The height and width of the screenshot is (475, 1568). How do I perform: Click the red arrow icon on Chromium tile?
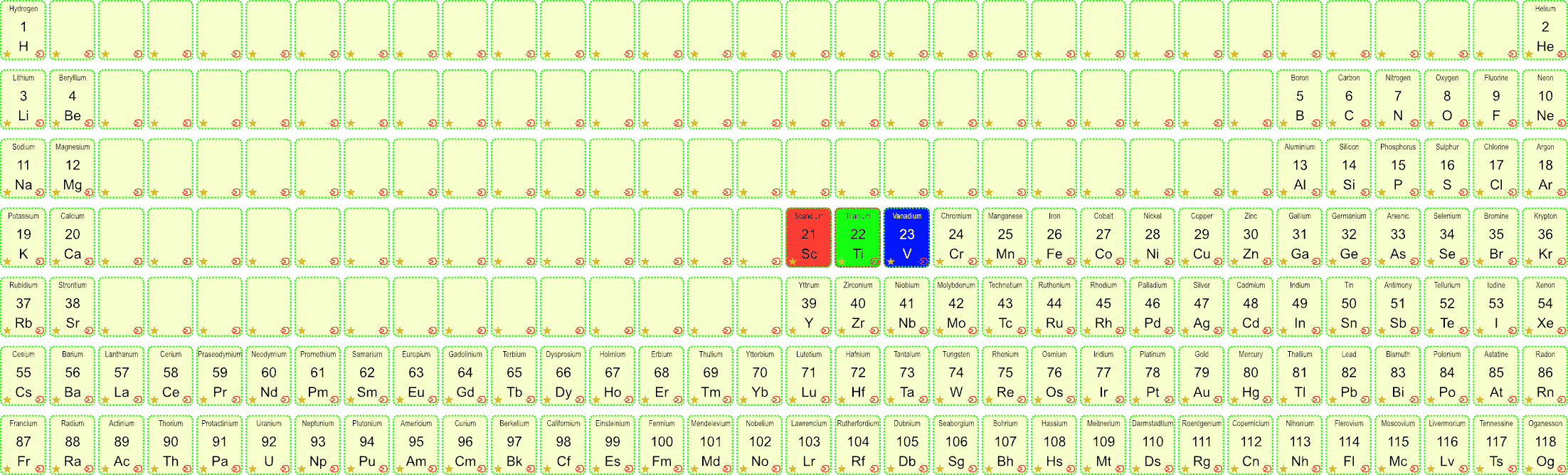point(973,261)
